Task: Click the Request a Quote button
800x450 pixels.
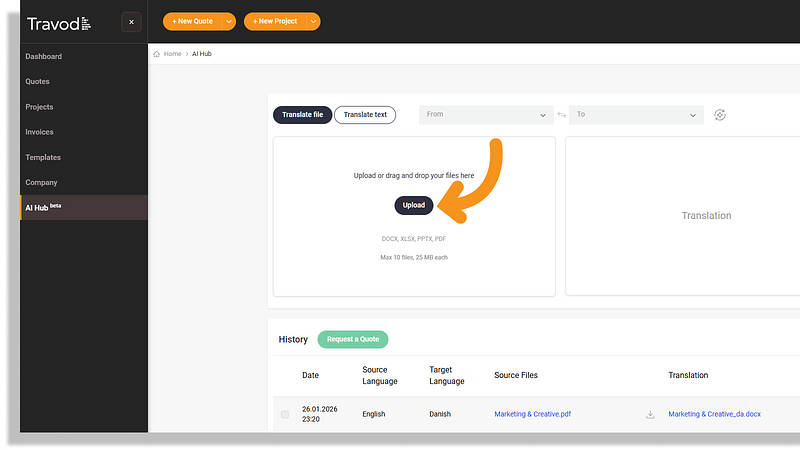Action: pos(353,339)
